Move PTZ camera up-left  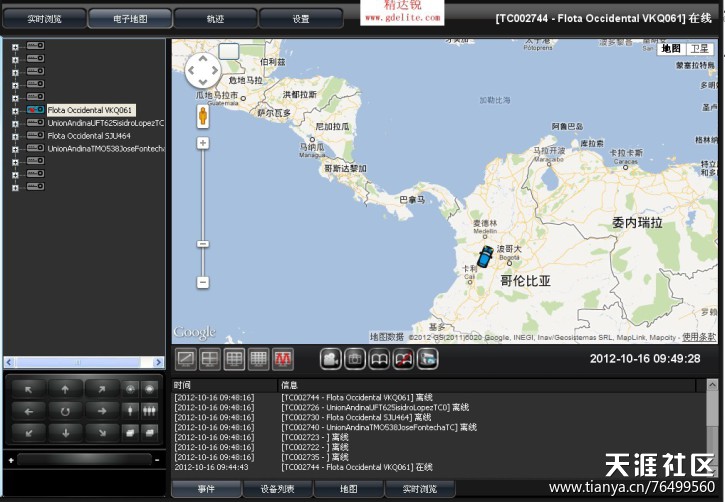pyautogui.click(x=29, y=390)
